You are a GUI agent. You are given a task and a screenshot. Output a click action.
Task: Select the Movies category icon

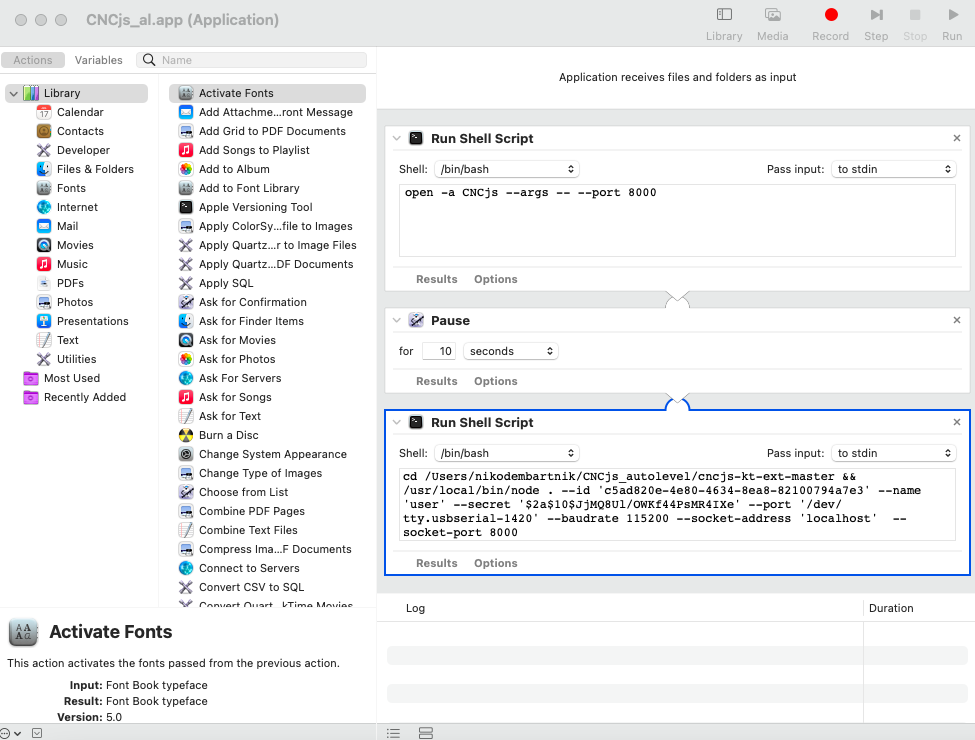(44, 245)
